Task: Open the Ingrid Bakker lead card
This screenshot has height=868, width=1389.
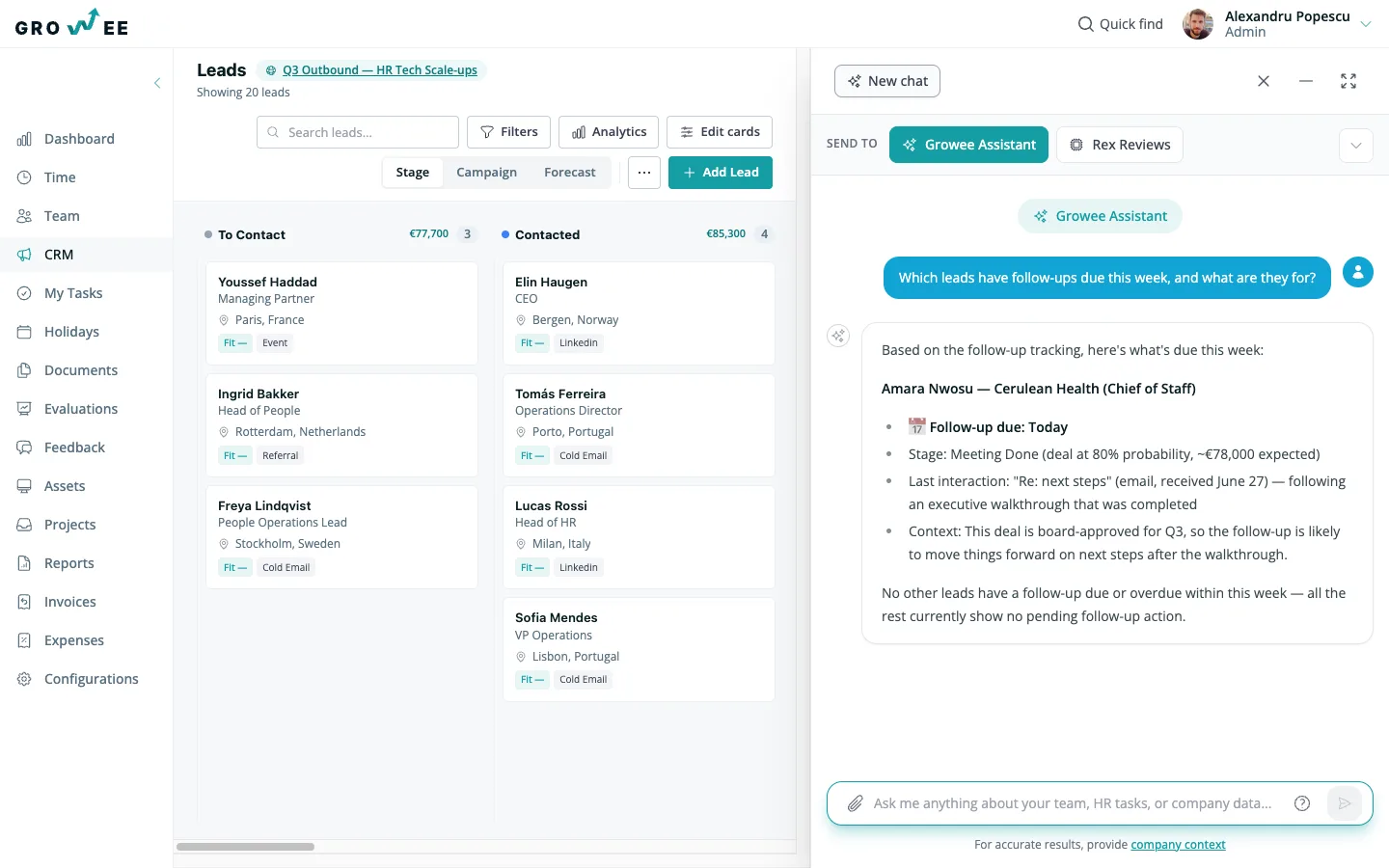Action: click(342, 425)
